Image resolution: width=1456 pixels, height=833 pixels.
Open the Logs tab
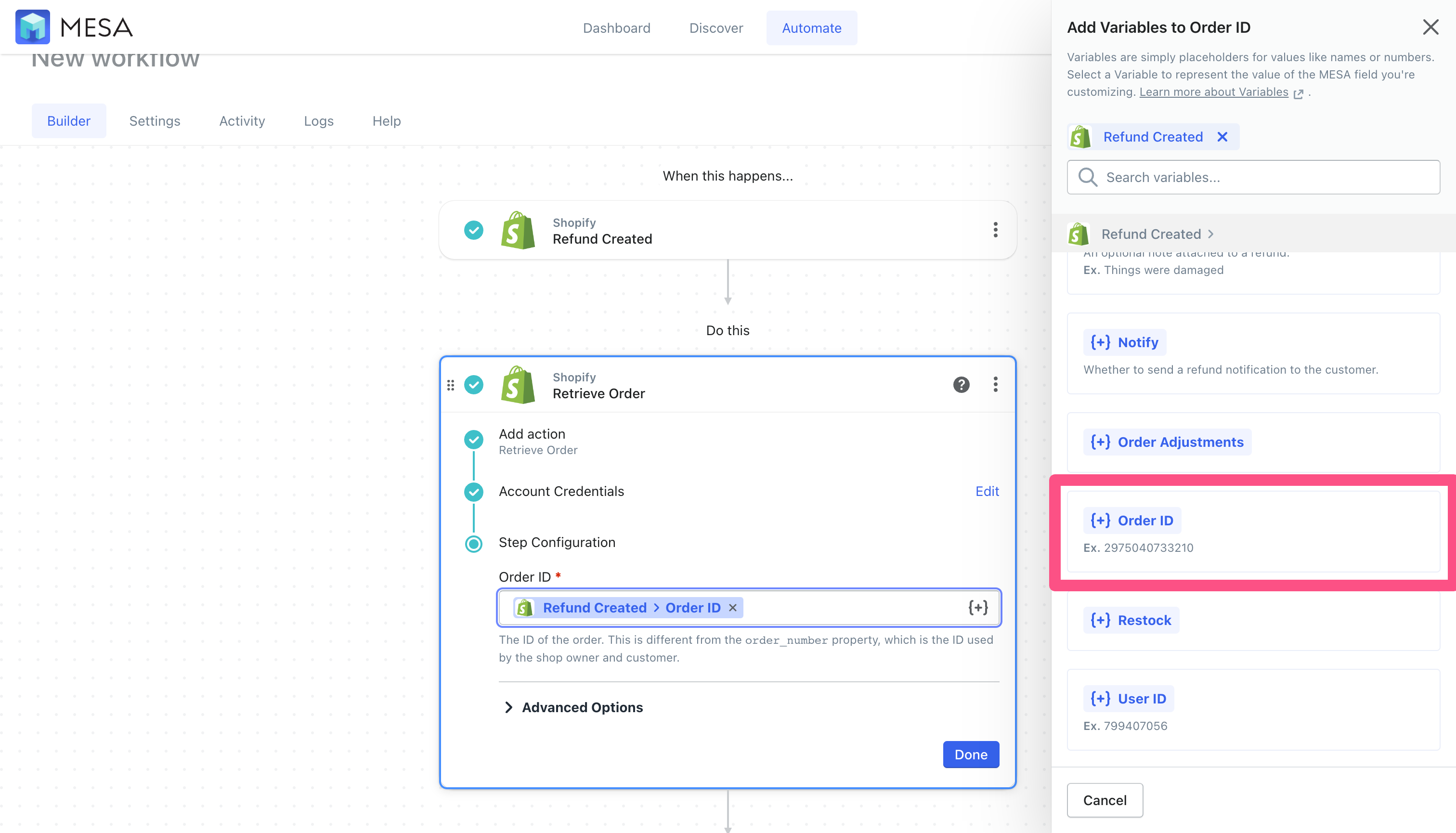coord(319,121)
